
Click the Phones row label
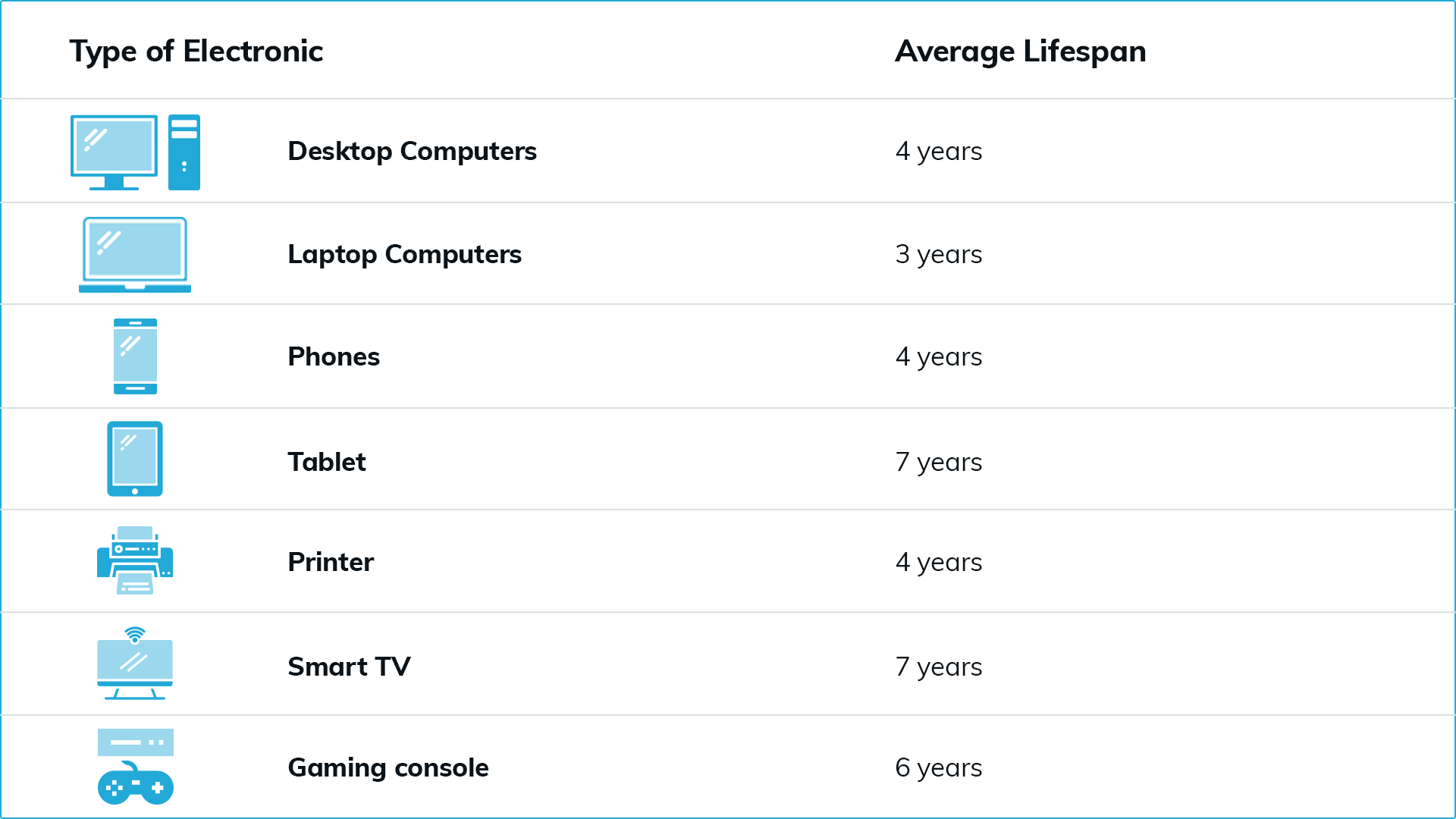334,356
